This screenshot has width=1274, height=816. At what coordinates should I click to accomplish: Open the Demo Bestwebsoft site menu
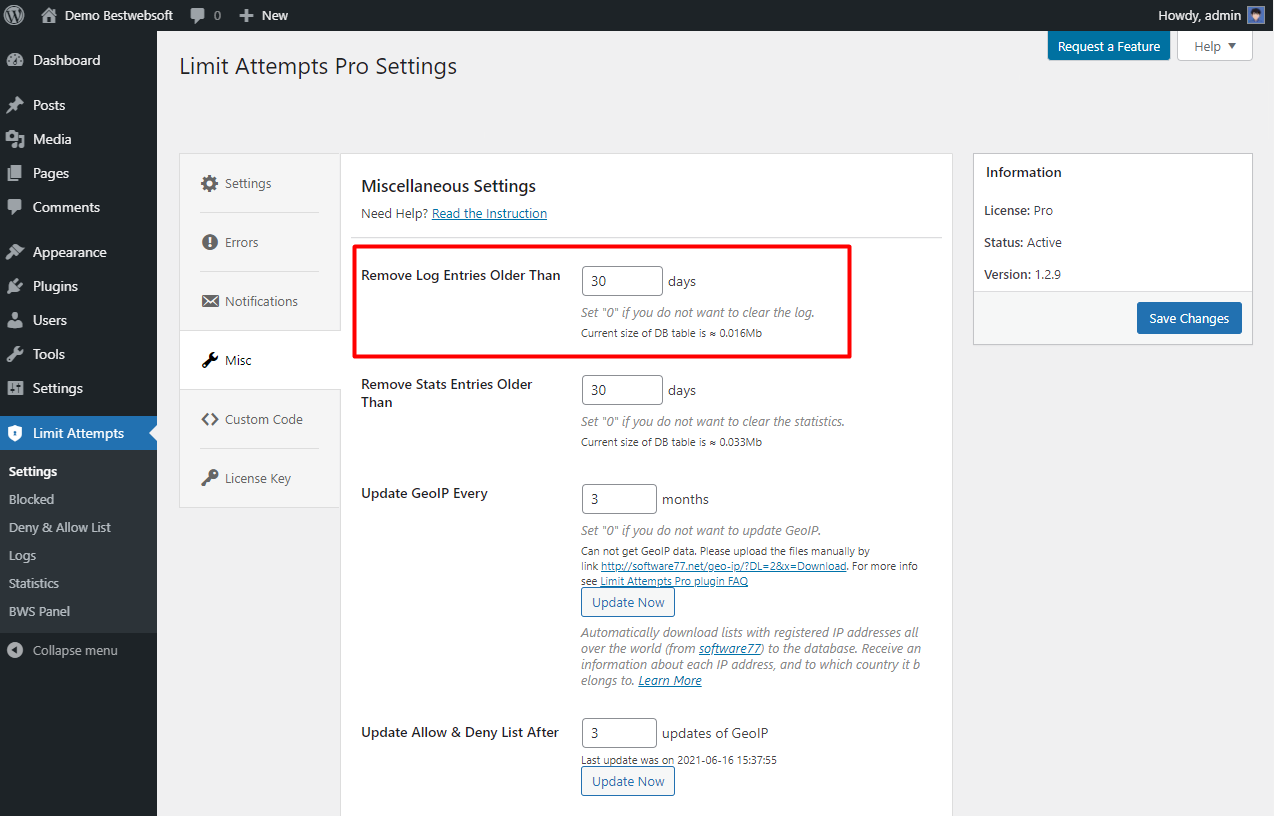107,15
